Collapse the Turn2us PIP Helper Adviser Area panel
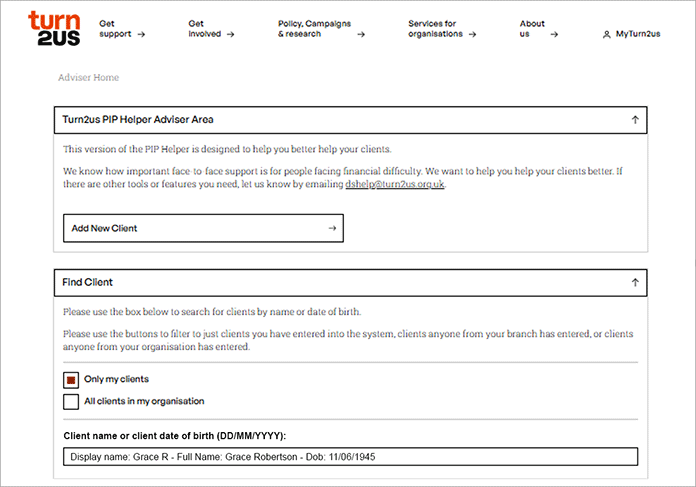This screenshot has width=696, height=487. pos(635,119)
